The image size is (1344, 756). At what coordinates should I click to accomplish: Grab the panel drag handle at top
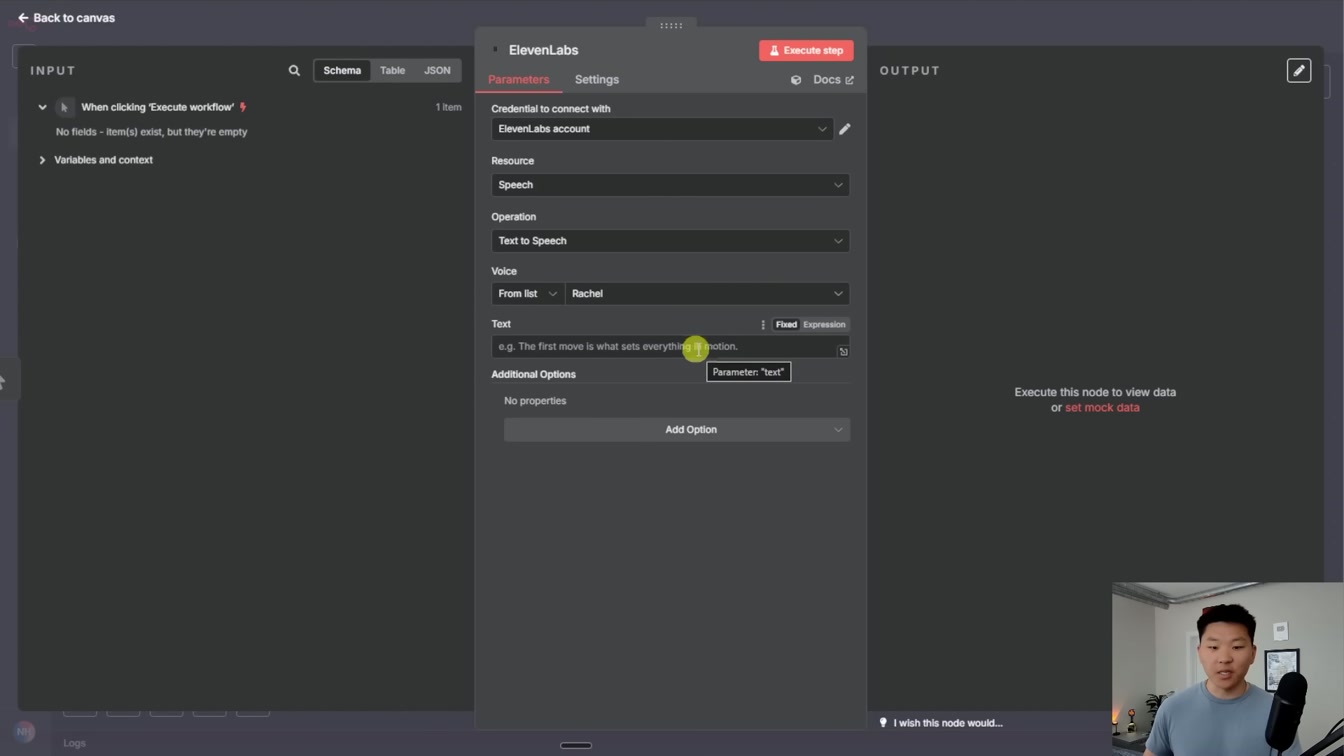tap(671, 25)
